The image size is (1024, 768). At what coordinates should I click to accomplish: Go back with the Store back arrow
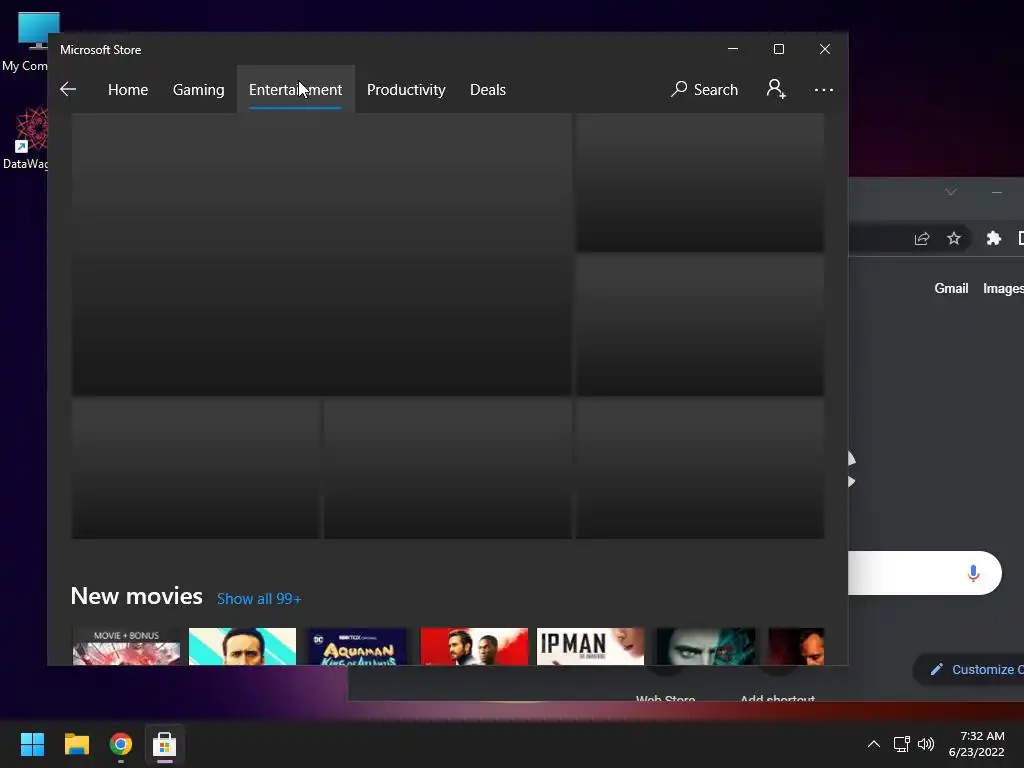[x=68, y=89]
